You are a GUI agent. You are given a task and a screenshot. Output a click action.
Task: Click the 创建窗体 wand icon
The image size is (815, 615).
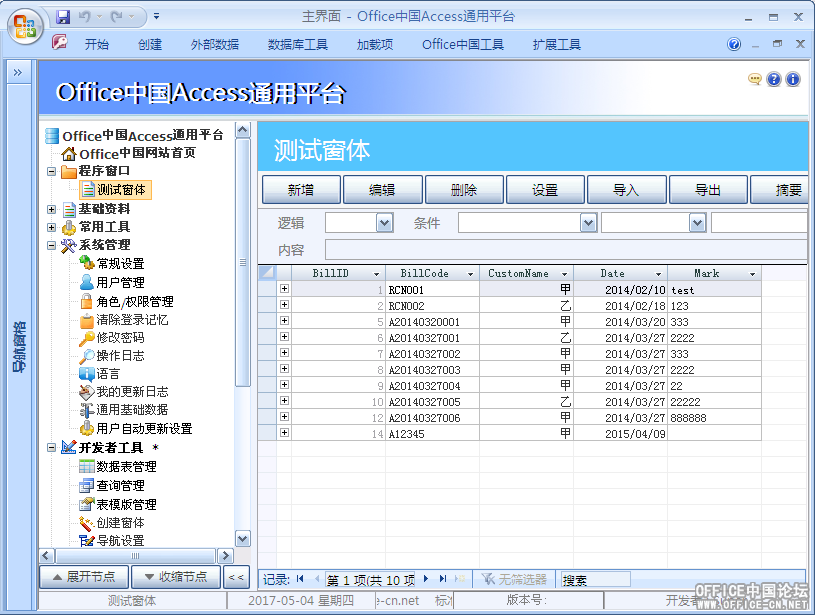pos(87,523)
